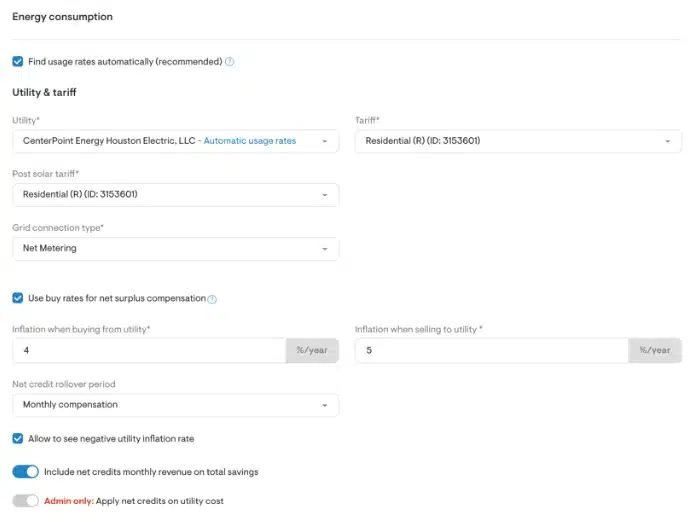Click the Automatic usage rates link text
Image resolution: width=694 pixels, height=522 pixels.
250,141
